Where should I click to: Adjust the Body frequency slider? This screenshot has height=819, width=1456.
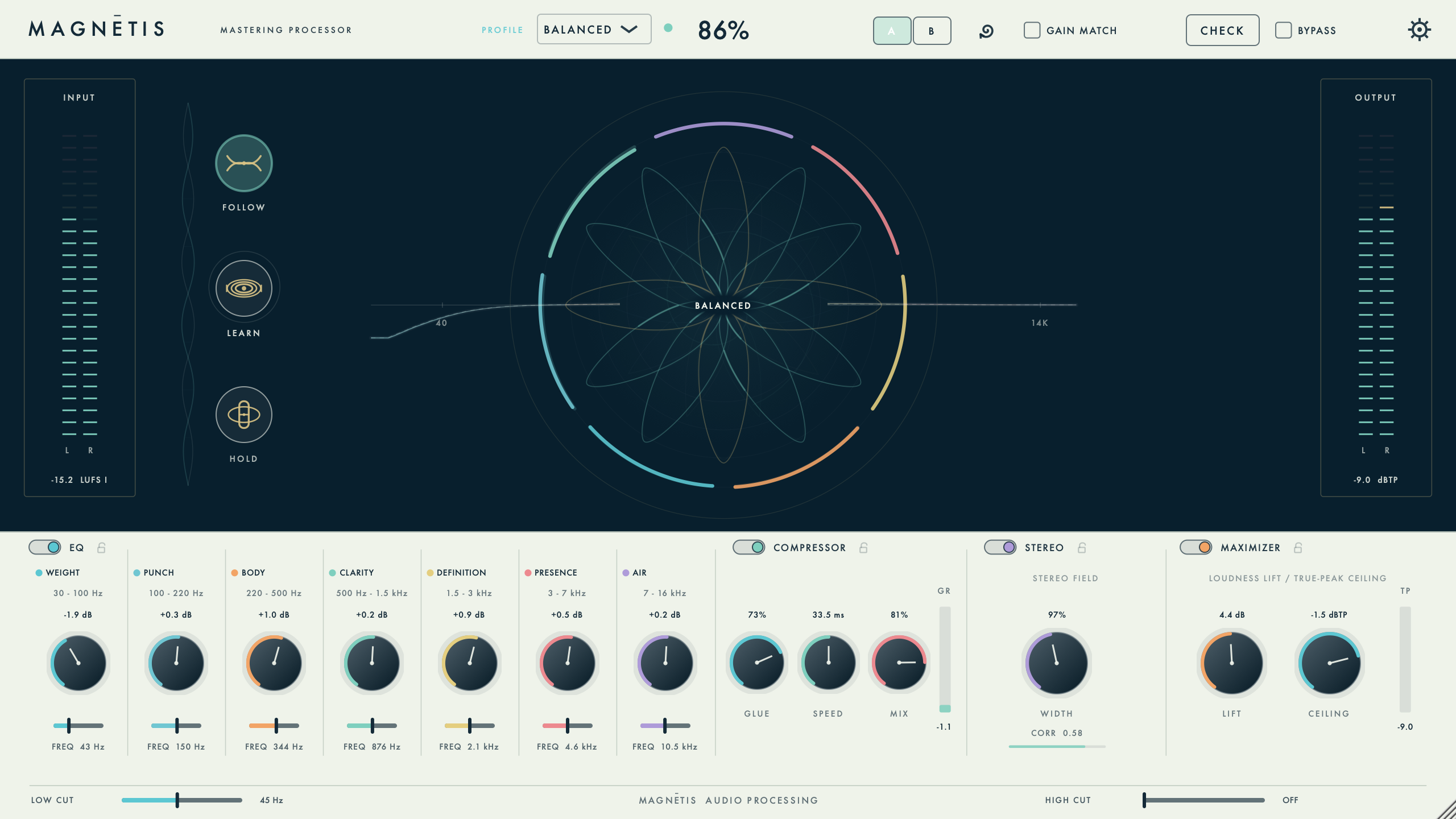274,726
